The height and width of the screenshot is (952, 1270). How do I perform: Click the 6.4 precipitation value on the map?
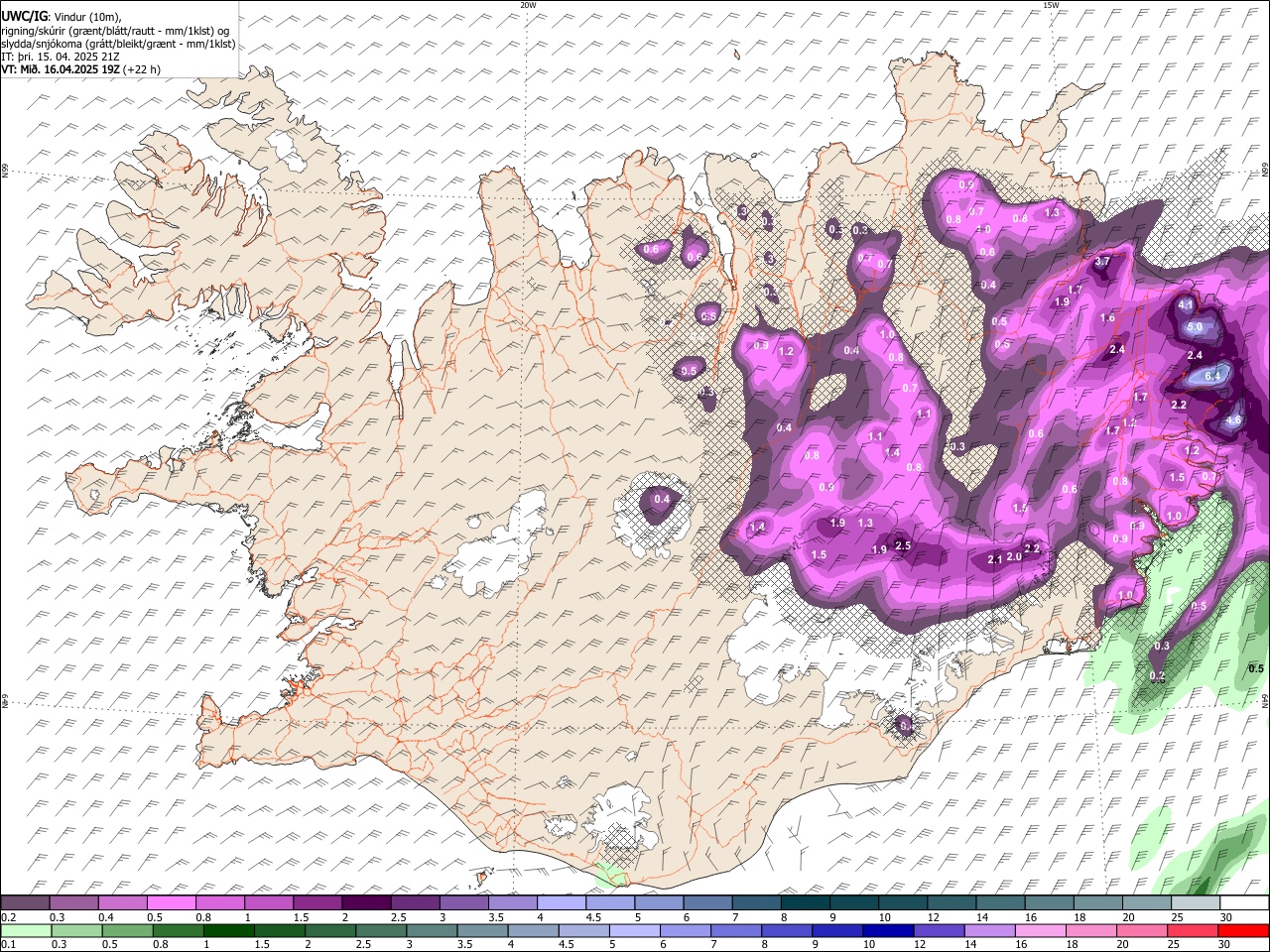1212,376
